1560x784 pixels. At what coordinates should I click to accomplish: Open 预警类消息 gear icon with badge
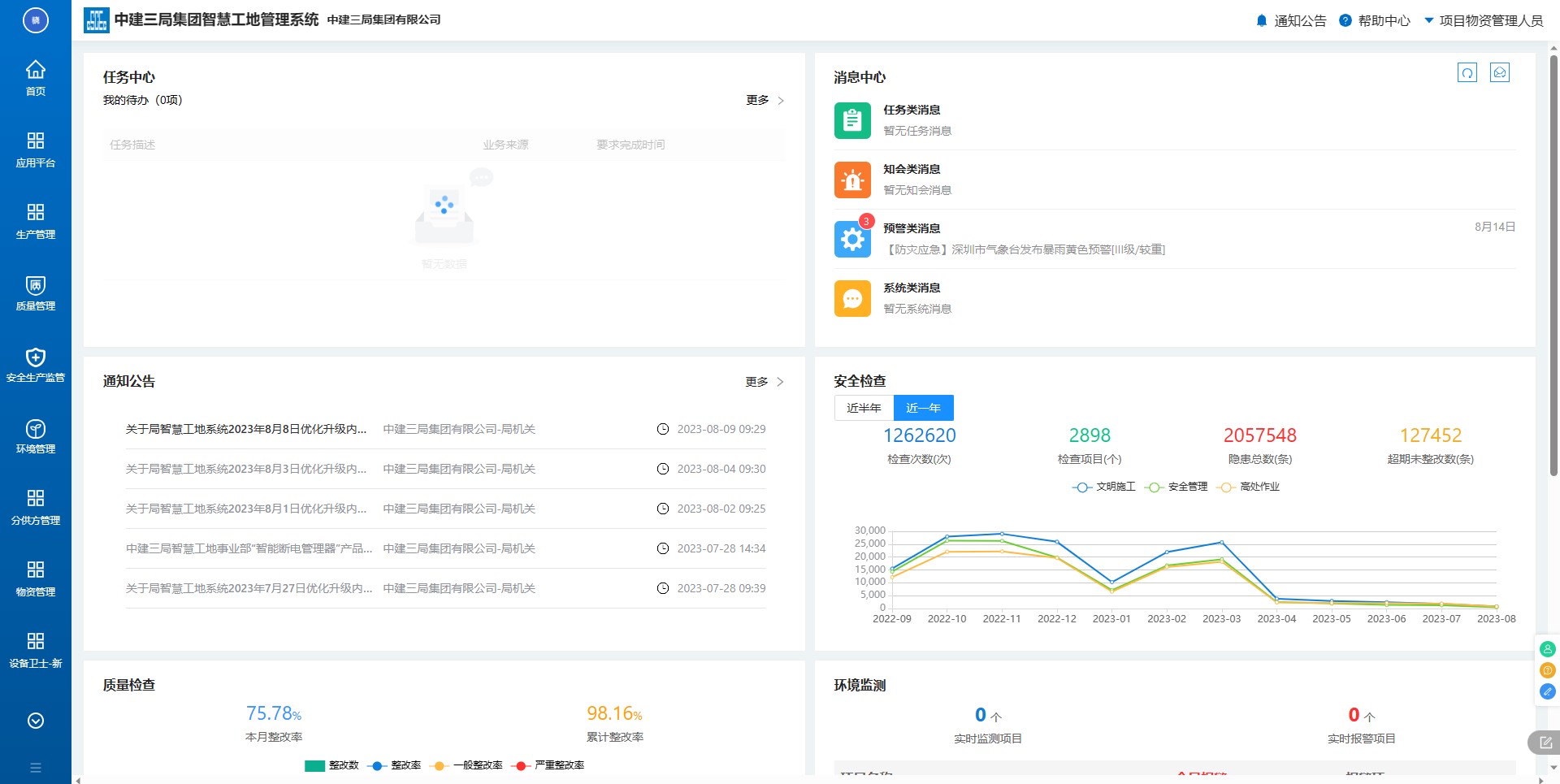[x=852, y=239]
